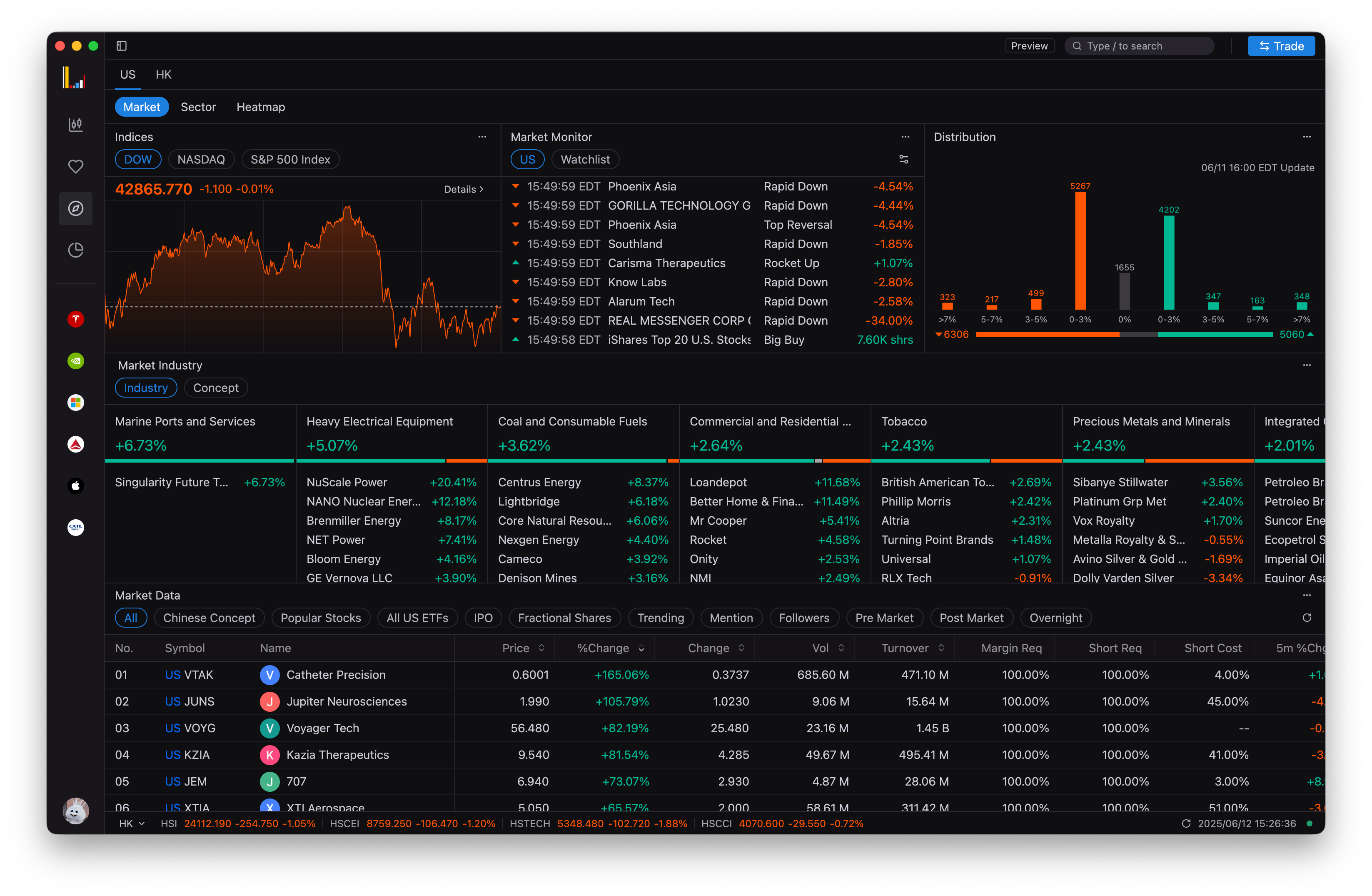Switch indices chart to NASDAQ
The image size is (1372, 896).
tap(201, 159)
